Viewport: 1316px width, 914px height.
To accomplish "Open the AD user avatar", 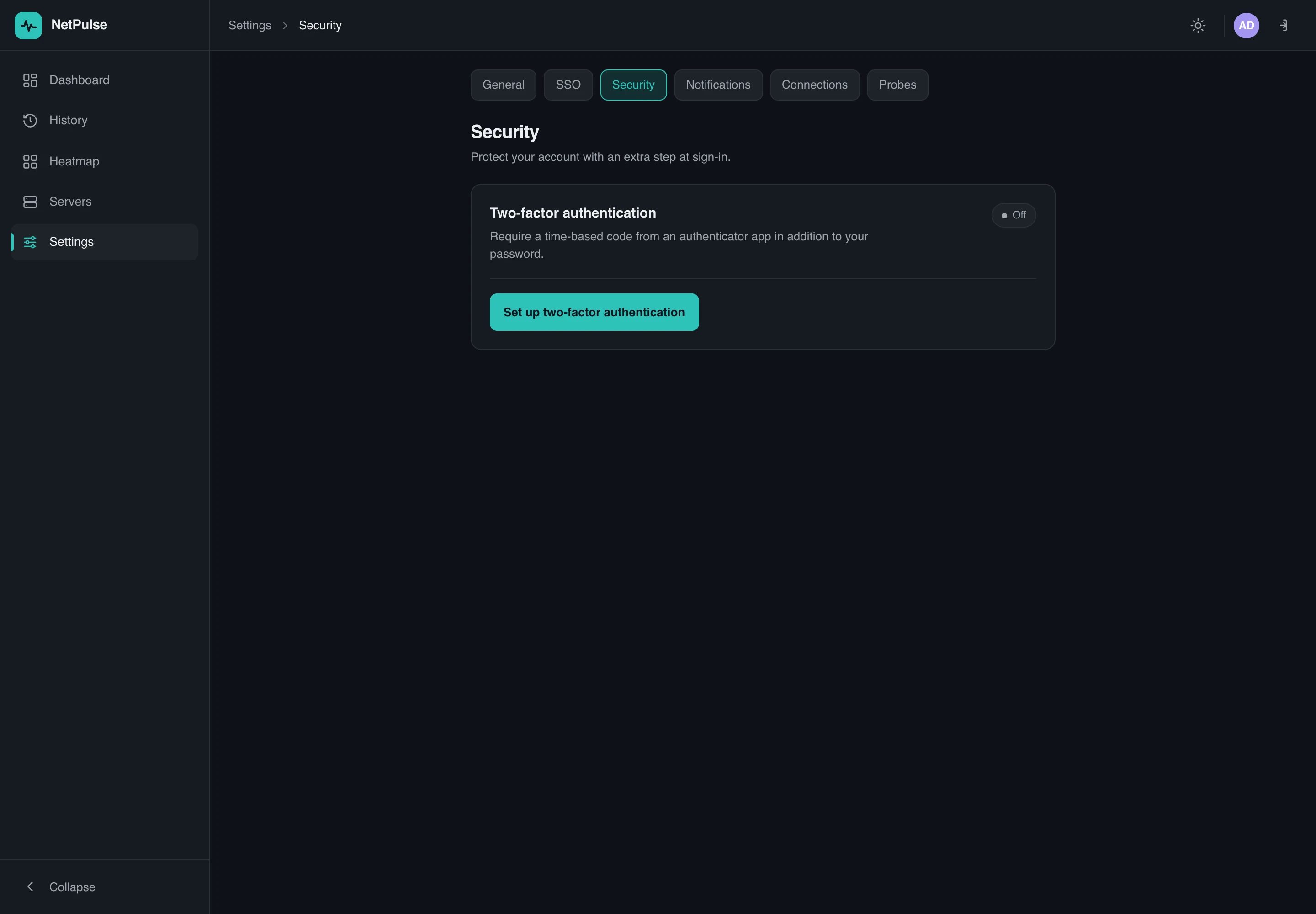I will 1246,25.
